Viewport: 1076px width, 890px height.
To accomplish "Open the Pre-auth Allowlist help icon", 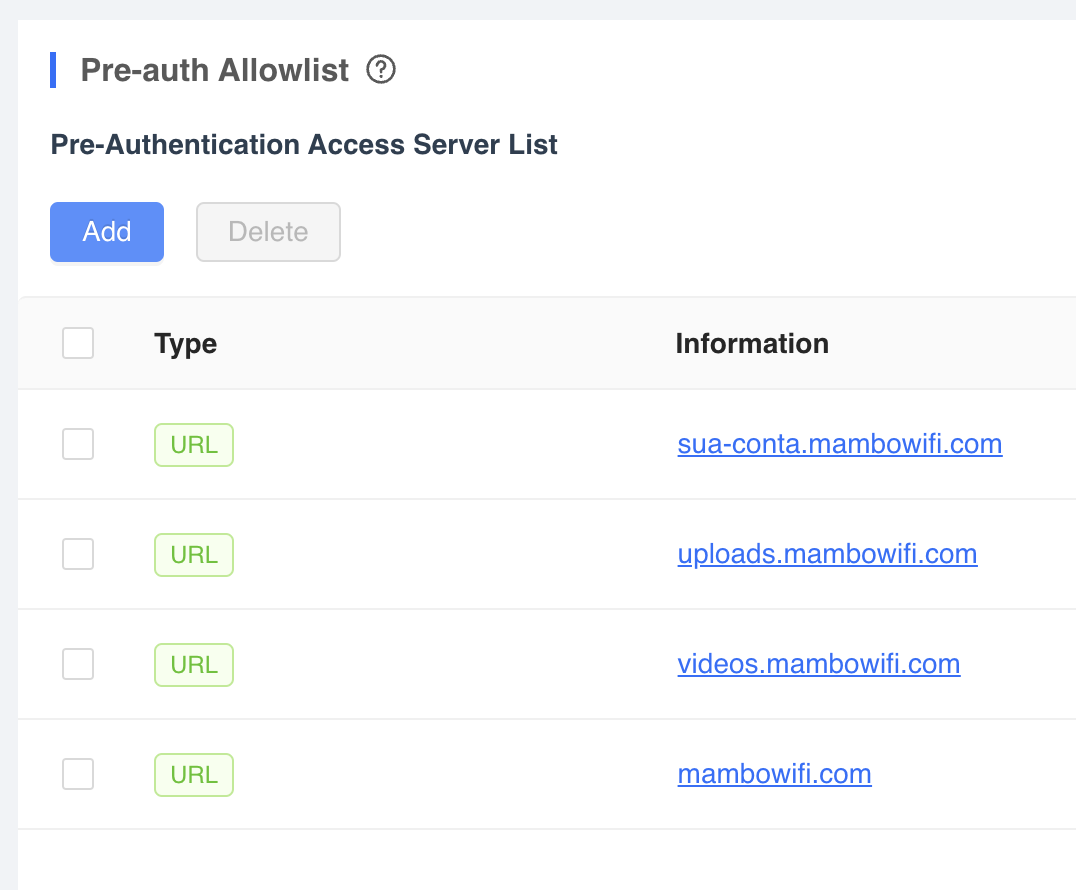I will pos(381,69).
